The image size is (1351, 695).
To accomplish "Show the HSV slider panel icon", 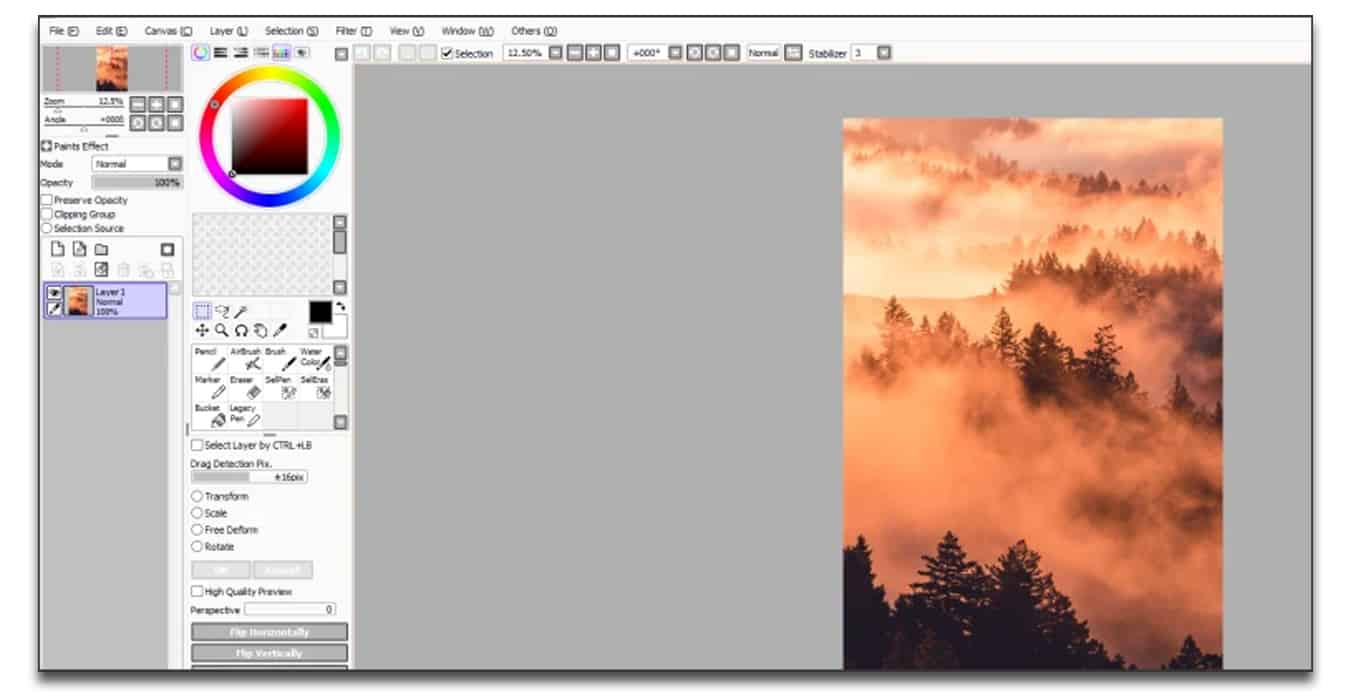I will click(x=241, y=53).
